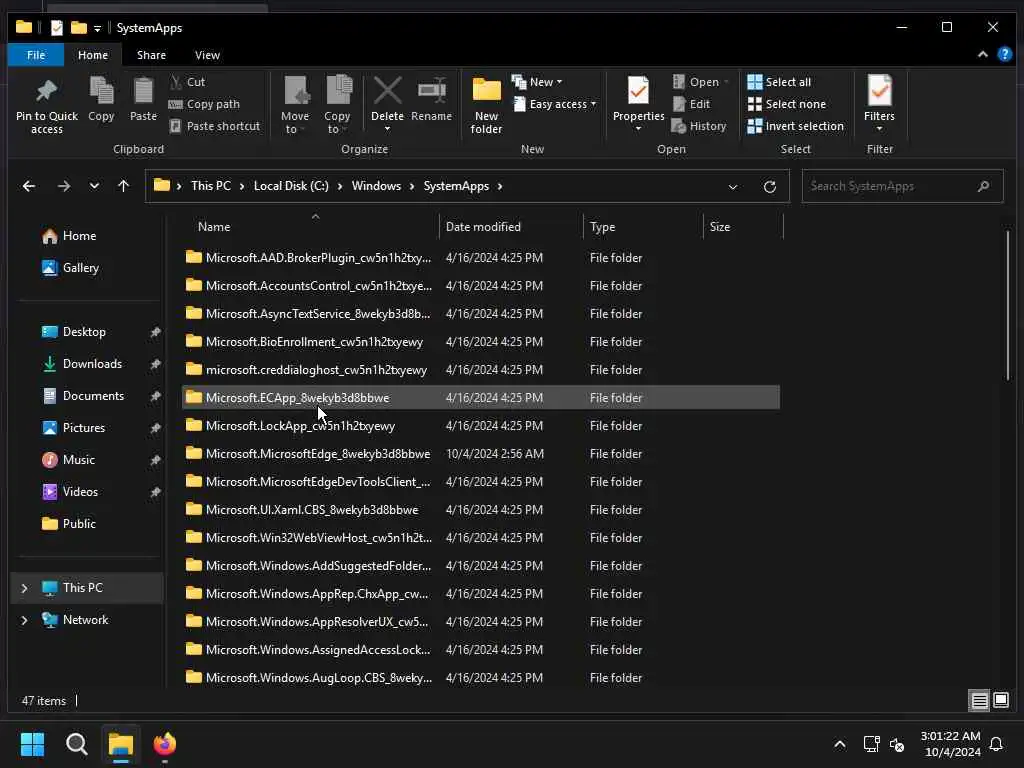
Task: Select Gallery in navigation pane
Action: click(80, 268)
